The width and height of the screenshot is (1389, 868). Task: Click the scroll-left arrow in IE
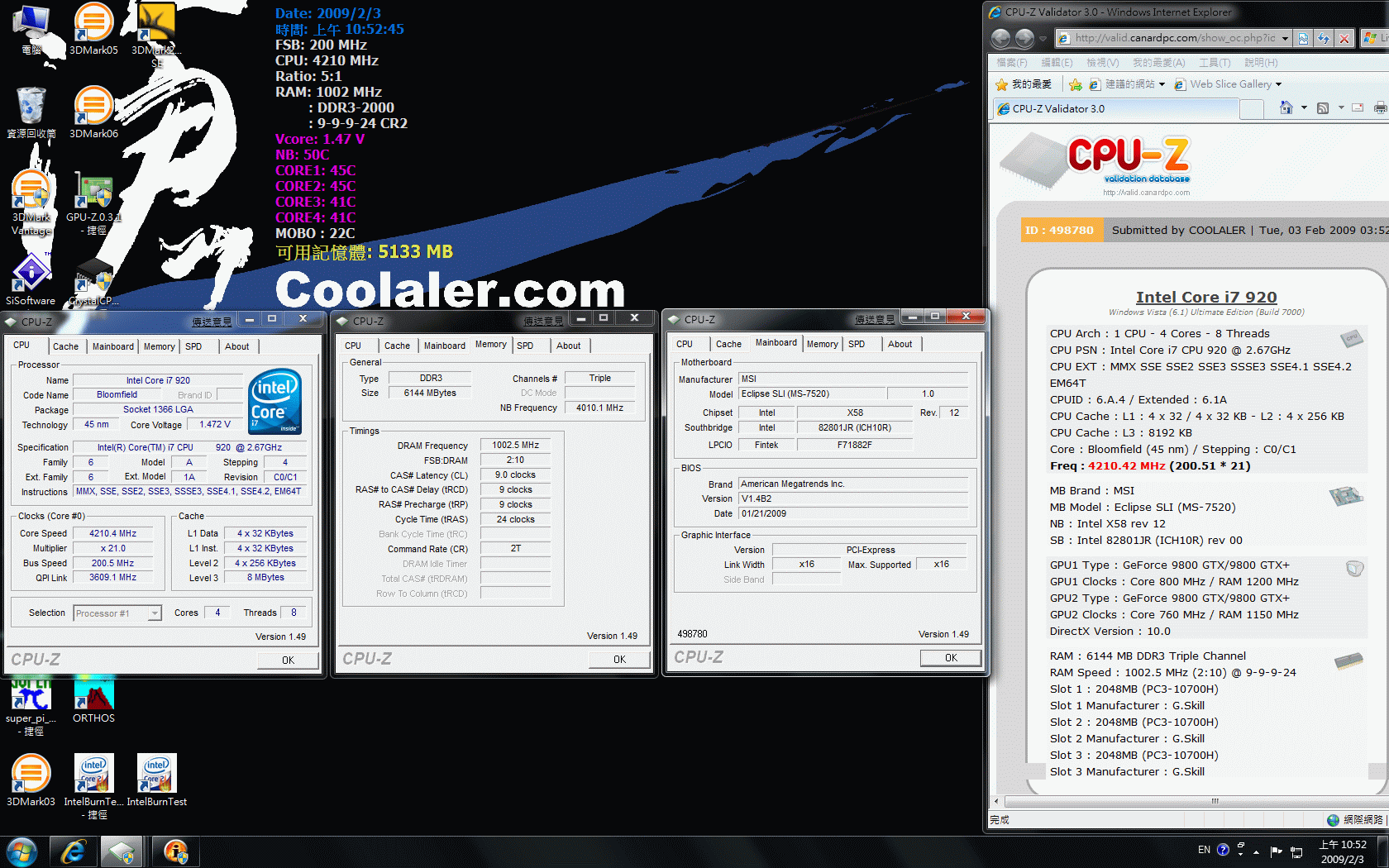coord(996,801)
